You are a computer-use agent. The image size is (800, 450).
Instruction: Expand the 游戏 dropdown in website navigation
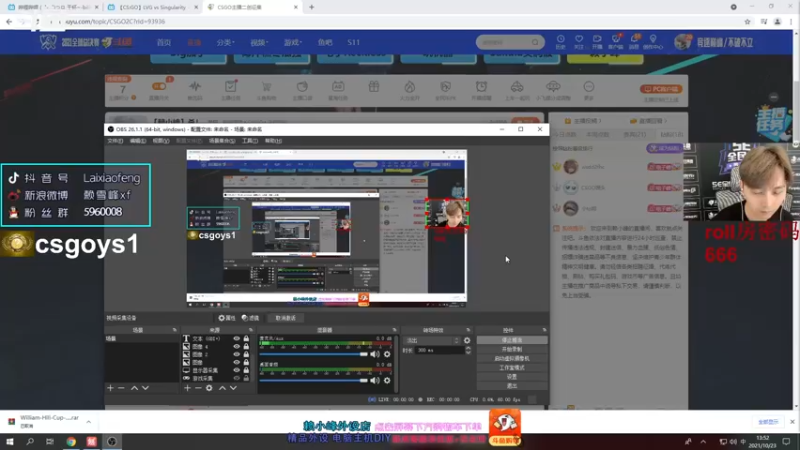[293, 42]
